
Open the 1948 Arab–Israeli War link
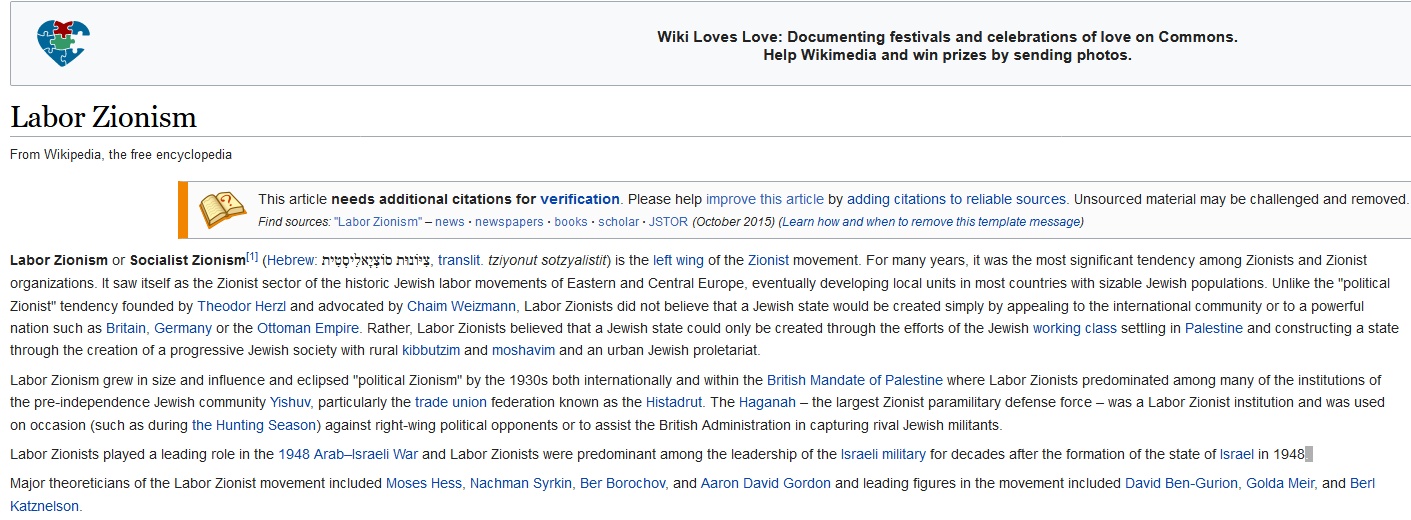[348, 454]
